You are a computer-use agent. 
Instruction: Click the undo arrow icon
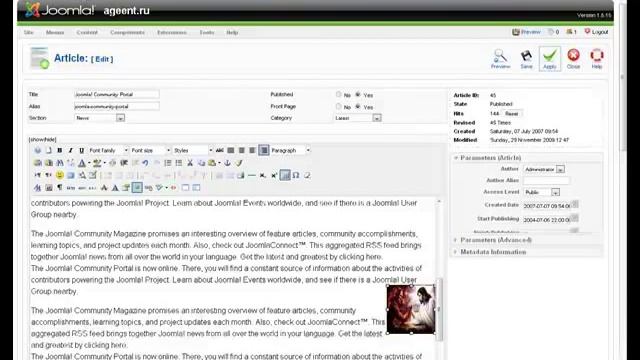pyautogui.click(x=145, y=163)
